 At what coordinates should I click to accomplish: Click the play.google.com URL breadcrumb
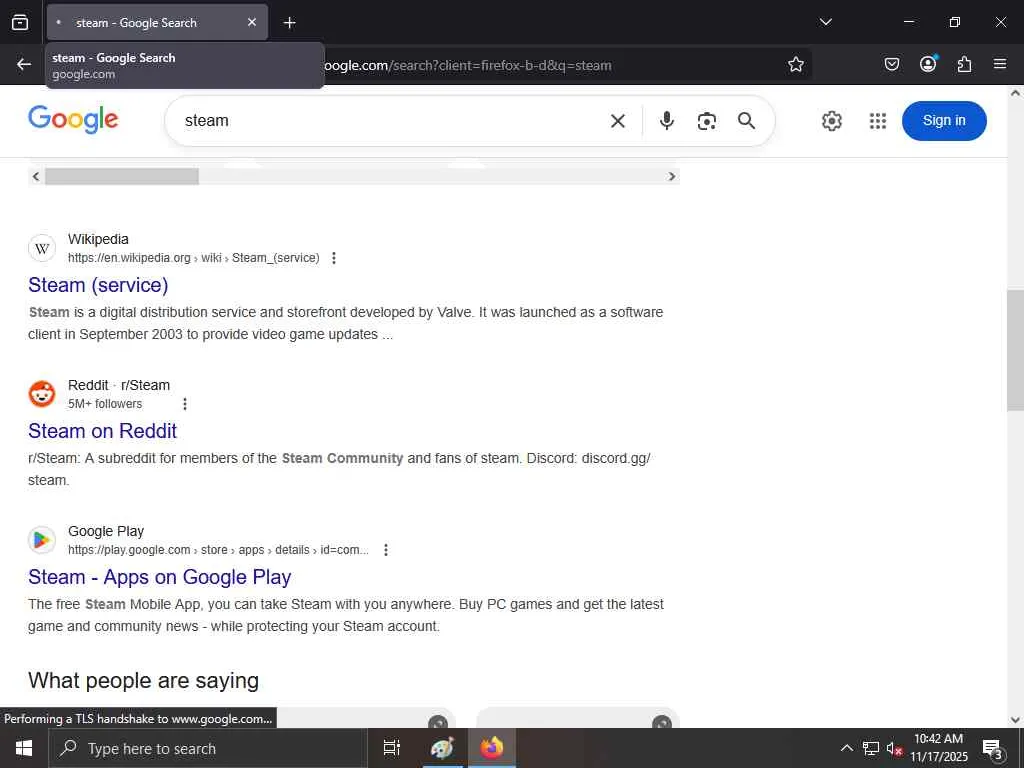point(218,550)
